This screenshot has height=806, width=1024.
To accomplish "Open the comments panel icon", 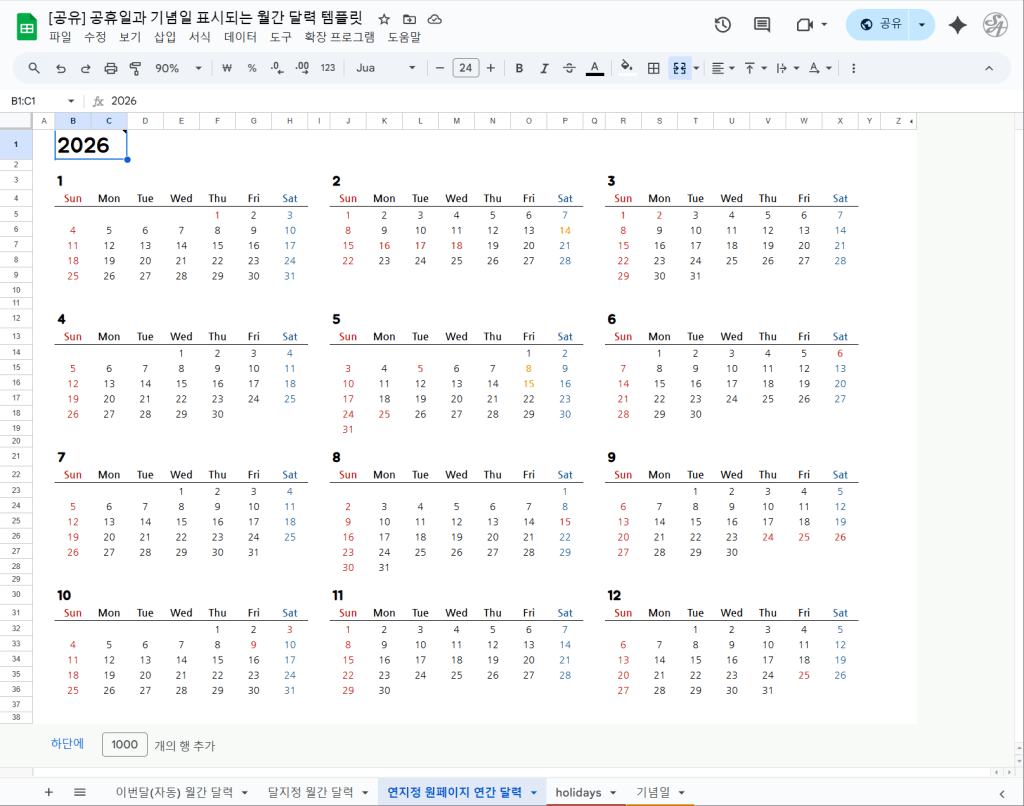I will pos(762,25).
